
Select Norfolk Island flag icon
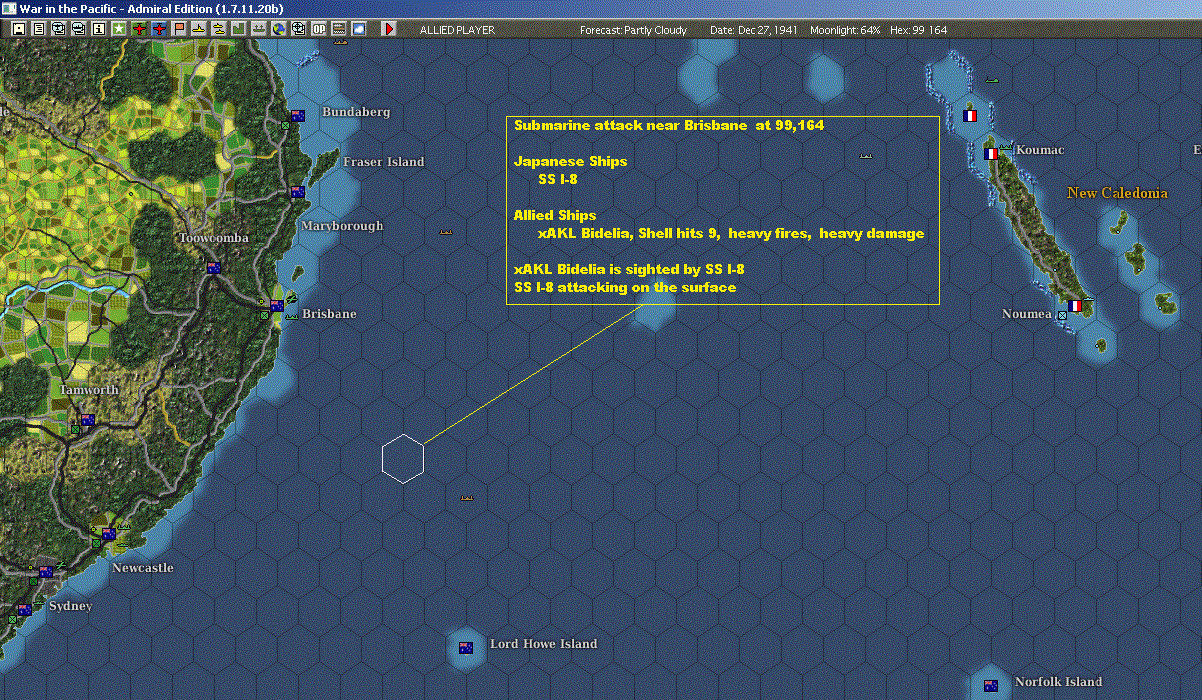click(x=991, y=686)
